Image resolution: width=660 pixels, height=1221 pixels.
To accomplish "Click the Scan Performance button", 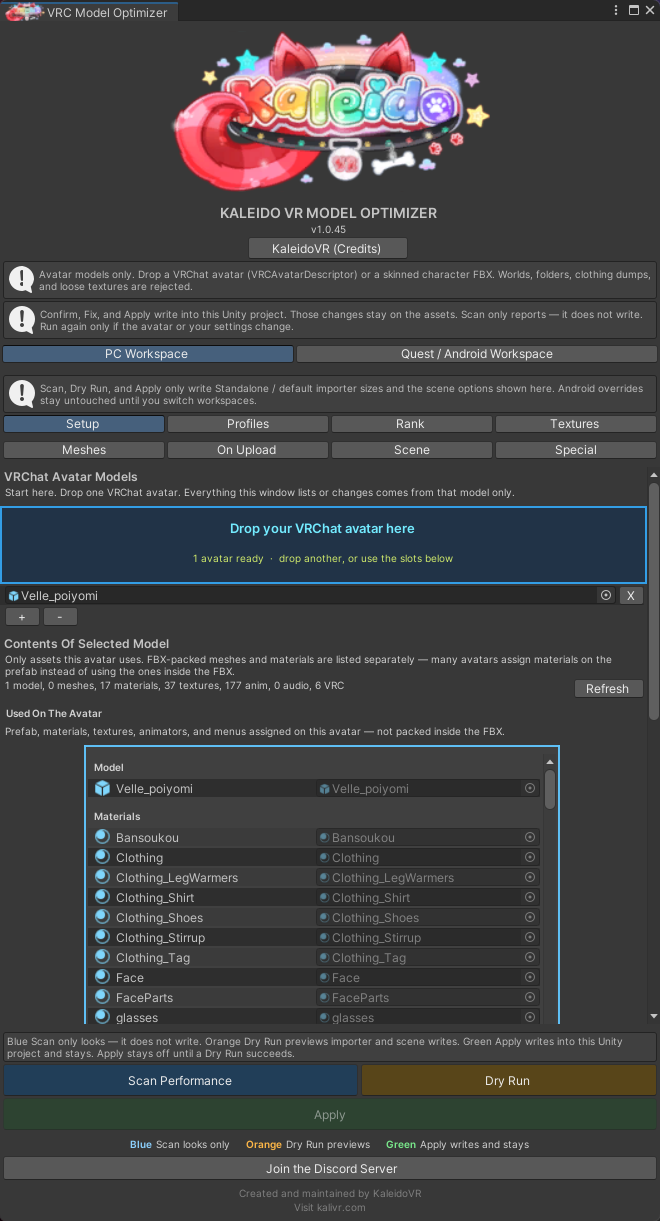I will (180, 1081).
